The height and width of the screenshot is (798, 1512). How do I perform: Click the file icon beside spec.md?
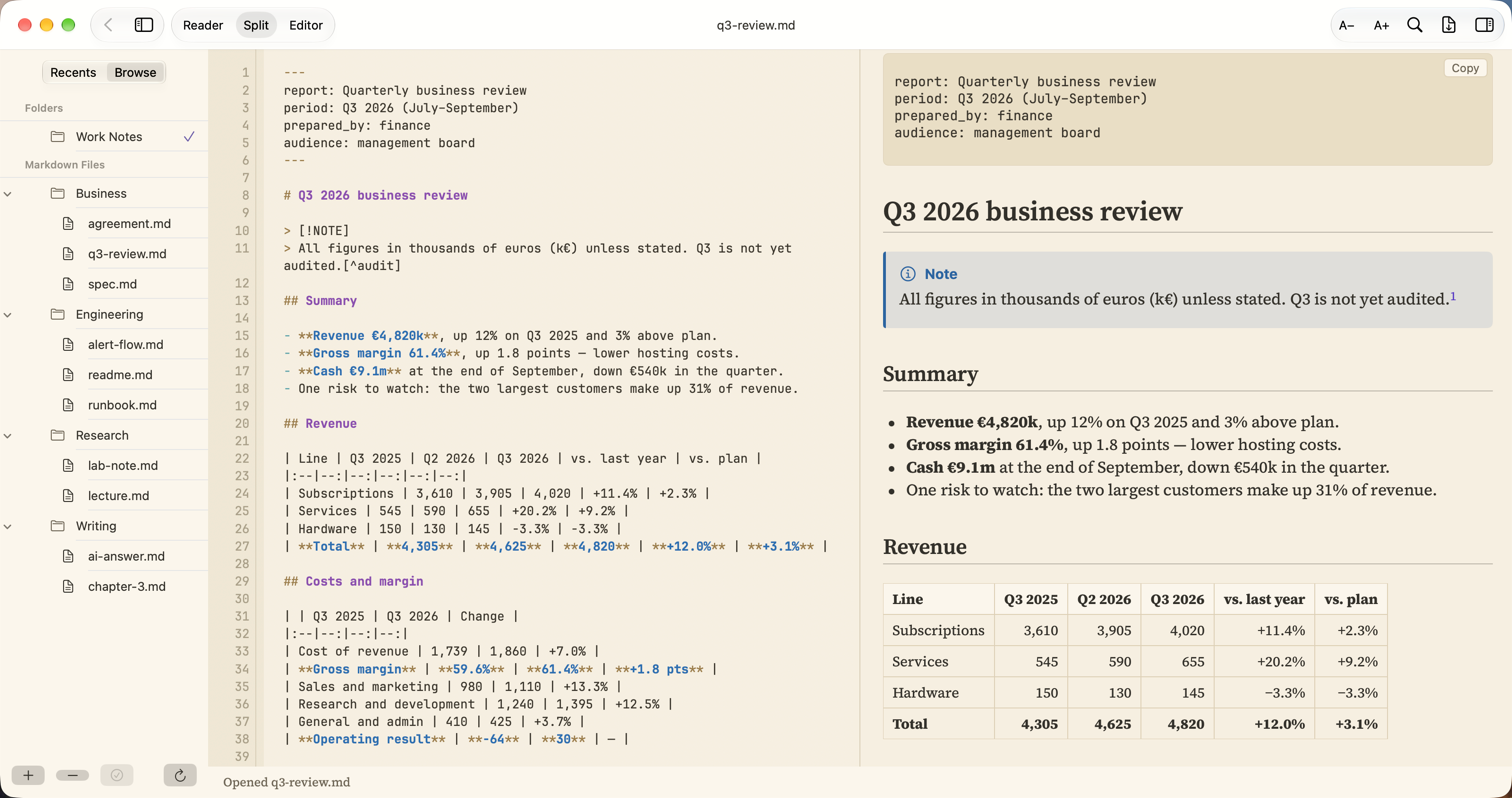tap(69, 284)
